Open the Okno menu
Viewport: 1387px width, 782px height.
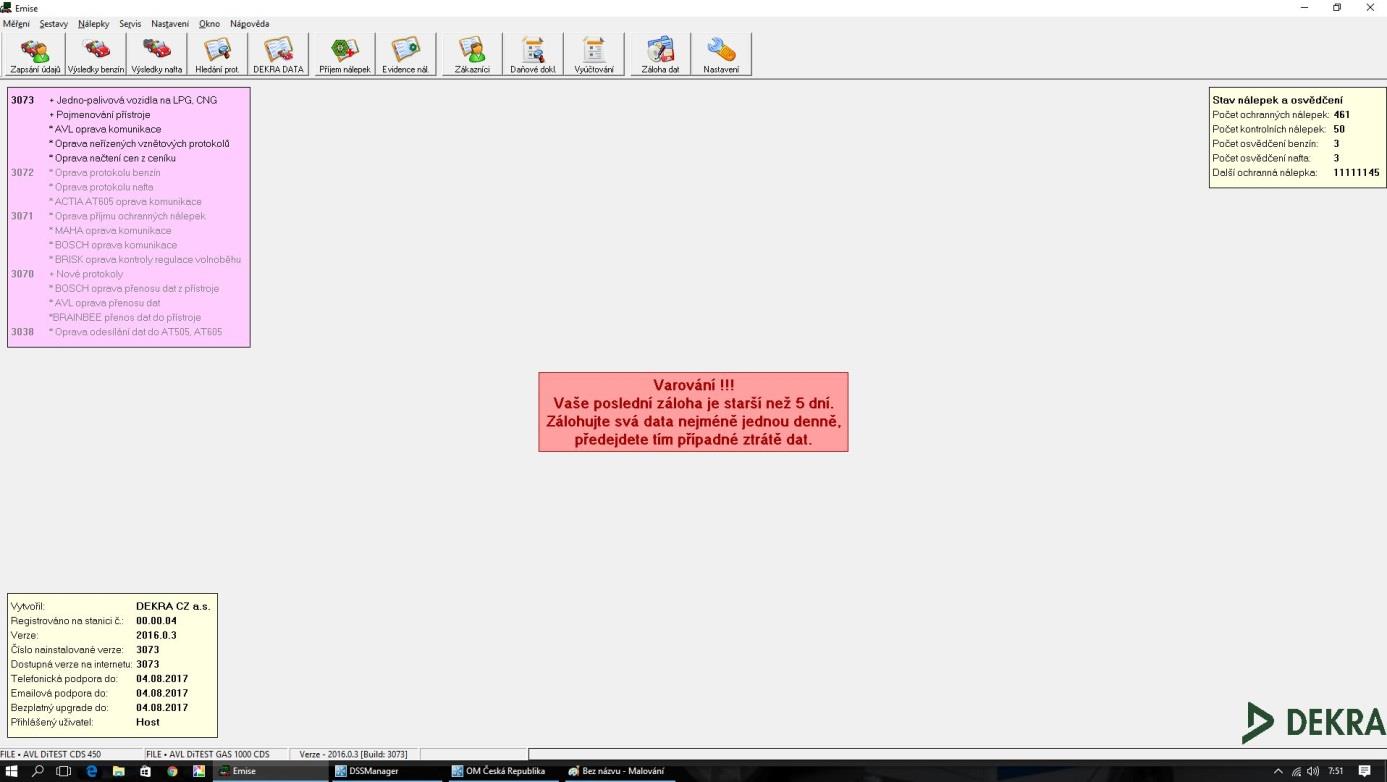(209, 24)
